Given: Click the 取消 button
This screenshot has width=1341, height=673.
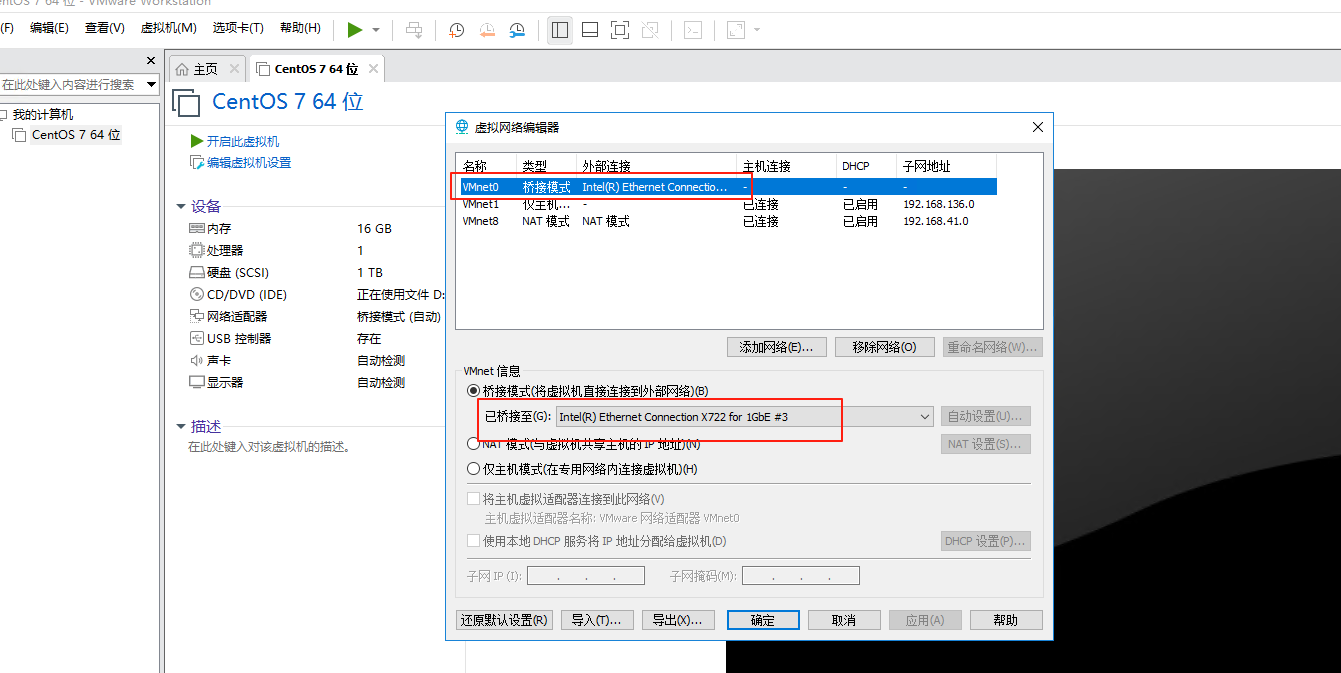Looking at the screenshot, I should [844, 620].
